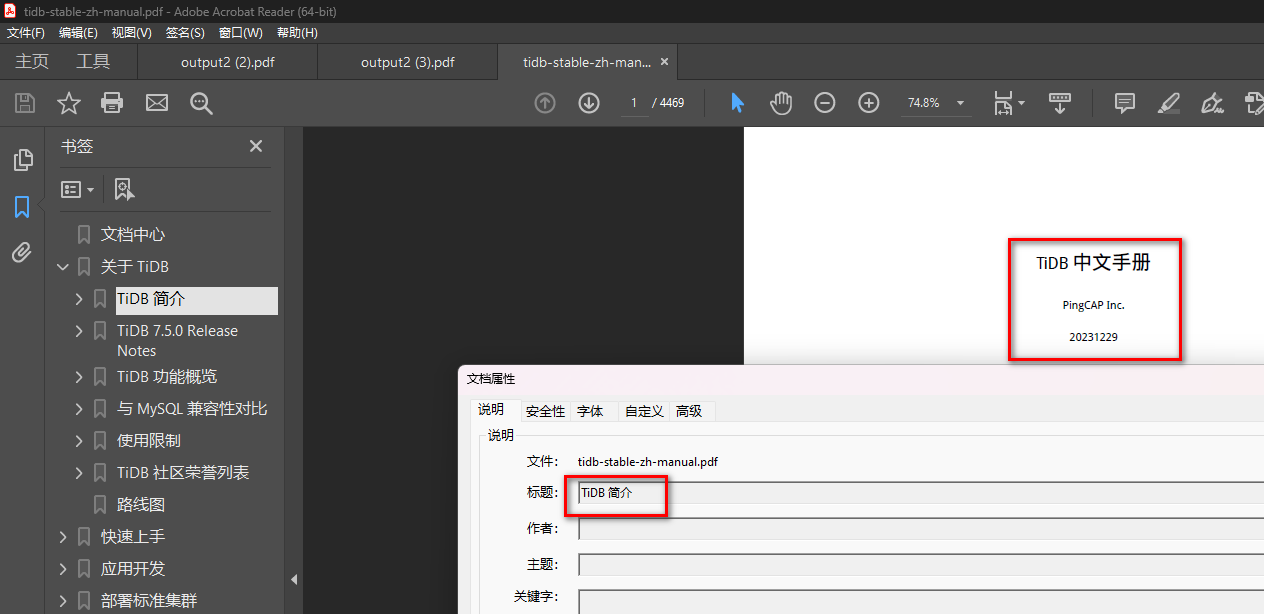Click the 关键字 keywords field
This screenshot has width=1264, height=614.
921,601
